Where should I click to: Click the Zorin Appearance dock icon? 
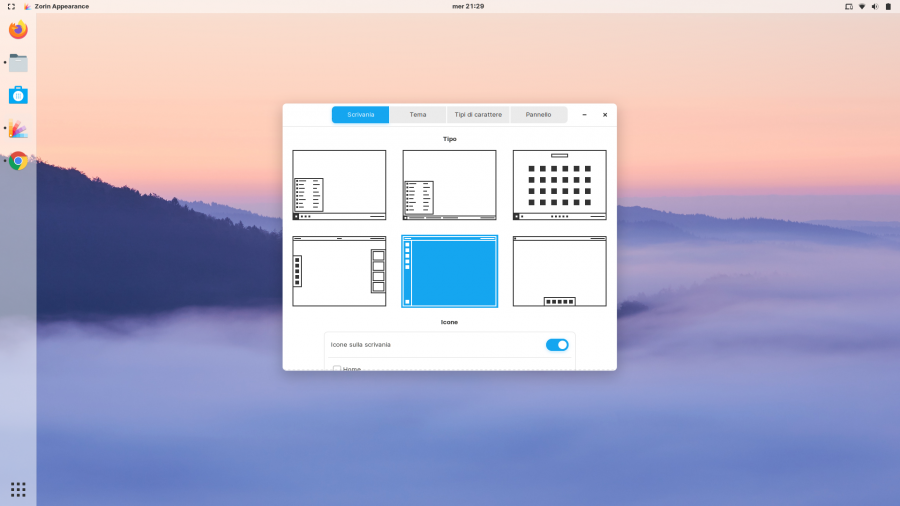pos(18,128)
